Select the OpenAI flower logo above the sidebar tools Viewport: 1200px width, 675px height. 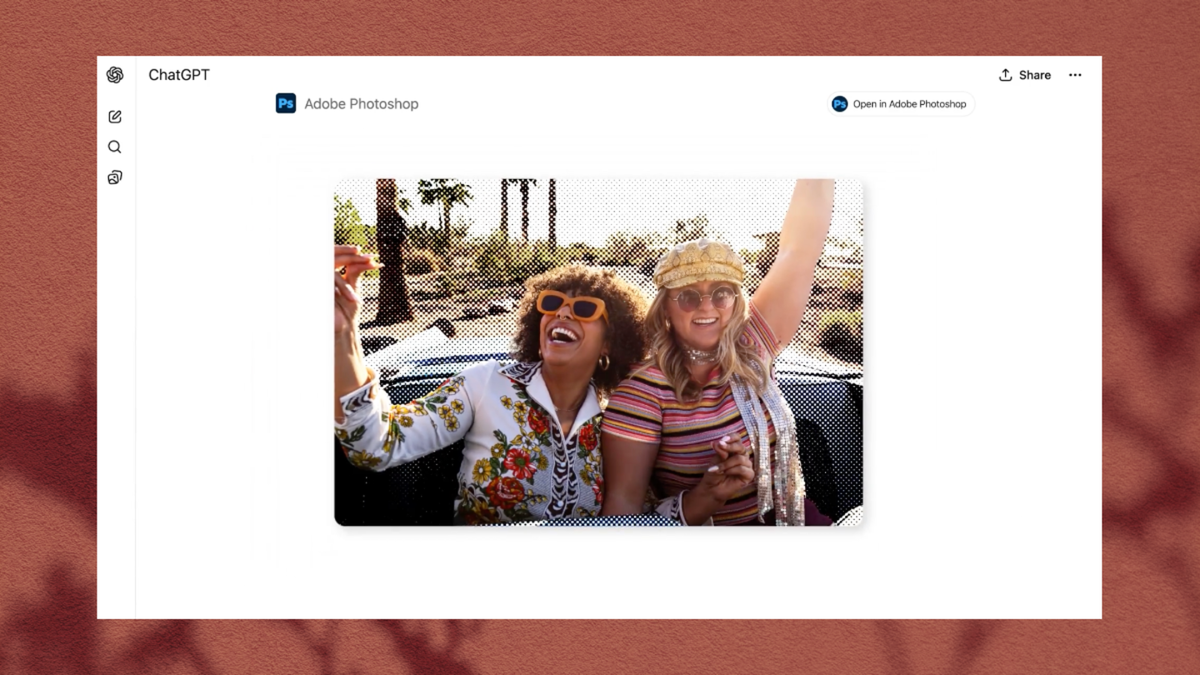pyautogui.click(x=115, y=75)
